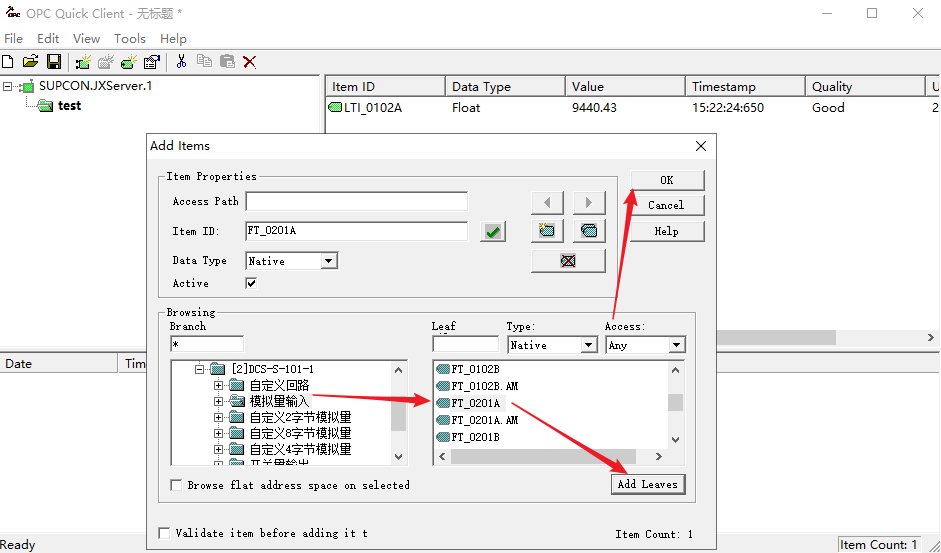Image resolution: width=941 pixels, height=553 pixels.
Task: Click the duplicate item tags button
Action: tap(589, 231)
